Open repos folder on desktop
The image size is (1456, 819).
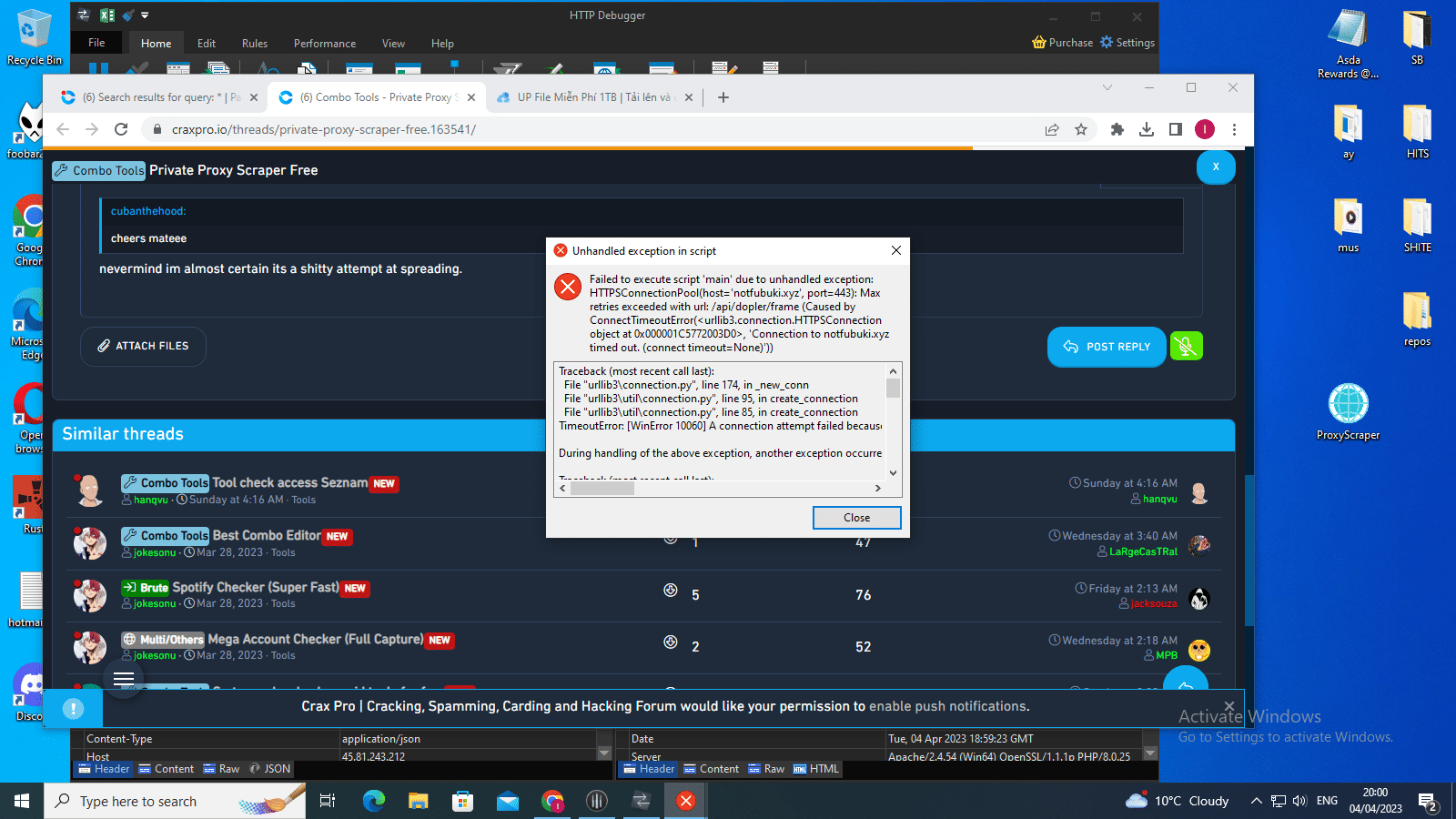(x=1417, y=318)
